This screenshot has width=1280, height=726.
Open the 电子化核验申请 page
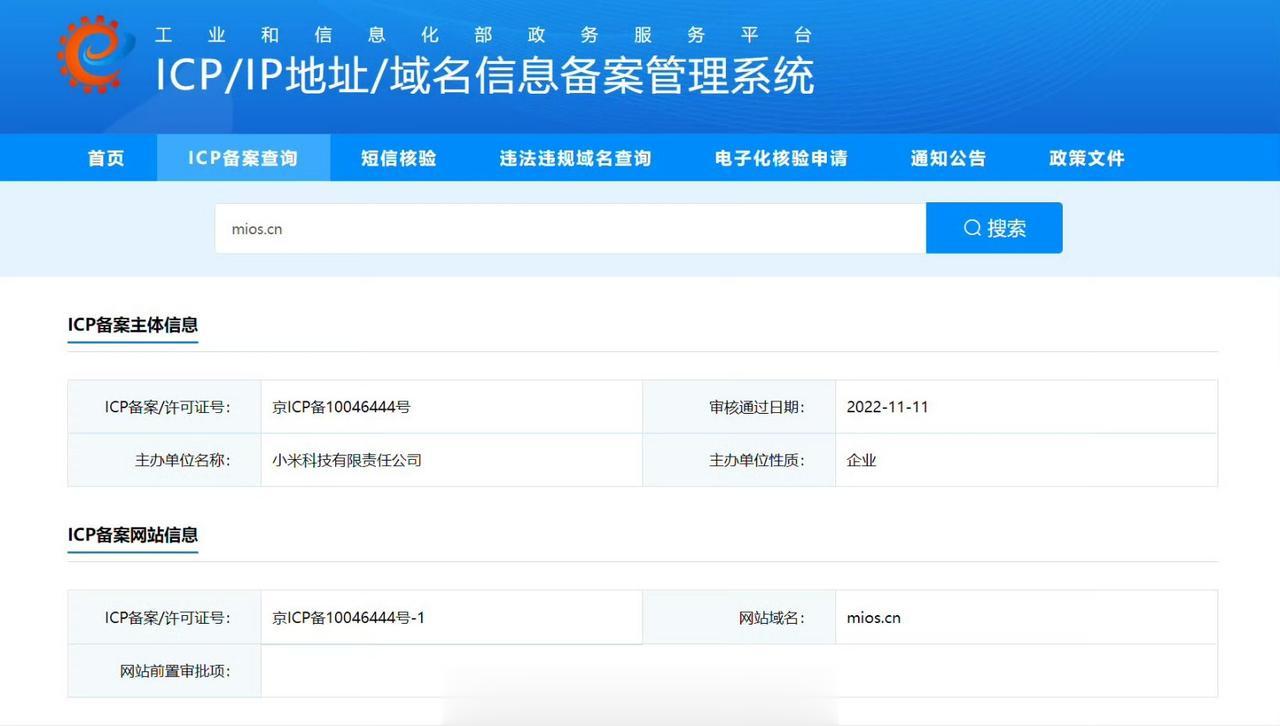click(781, 157)
